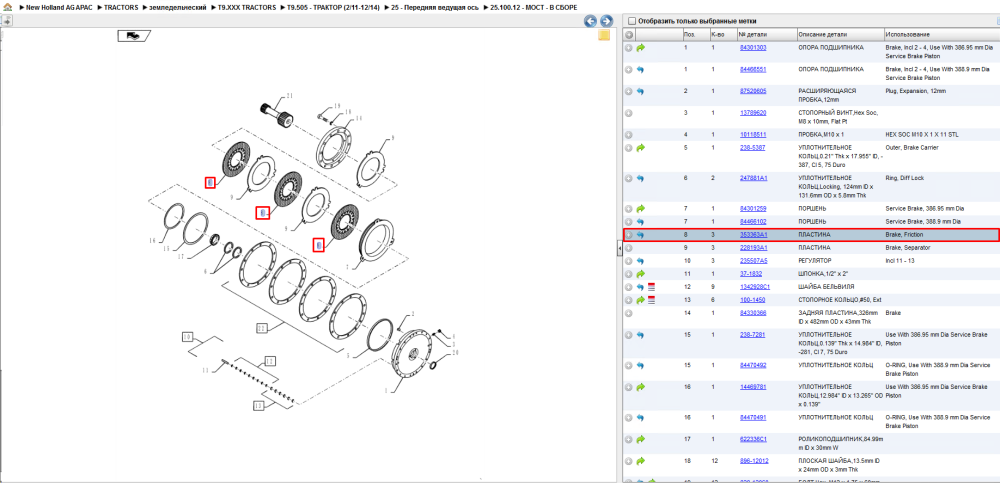Image resolution: width=1000 pixels, height=483 pixels.
Task: Open red list icon in row 1342928C1
Action: click(652, 286)
